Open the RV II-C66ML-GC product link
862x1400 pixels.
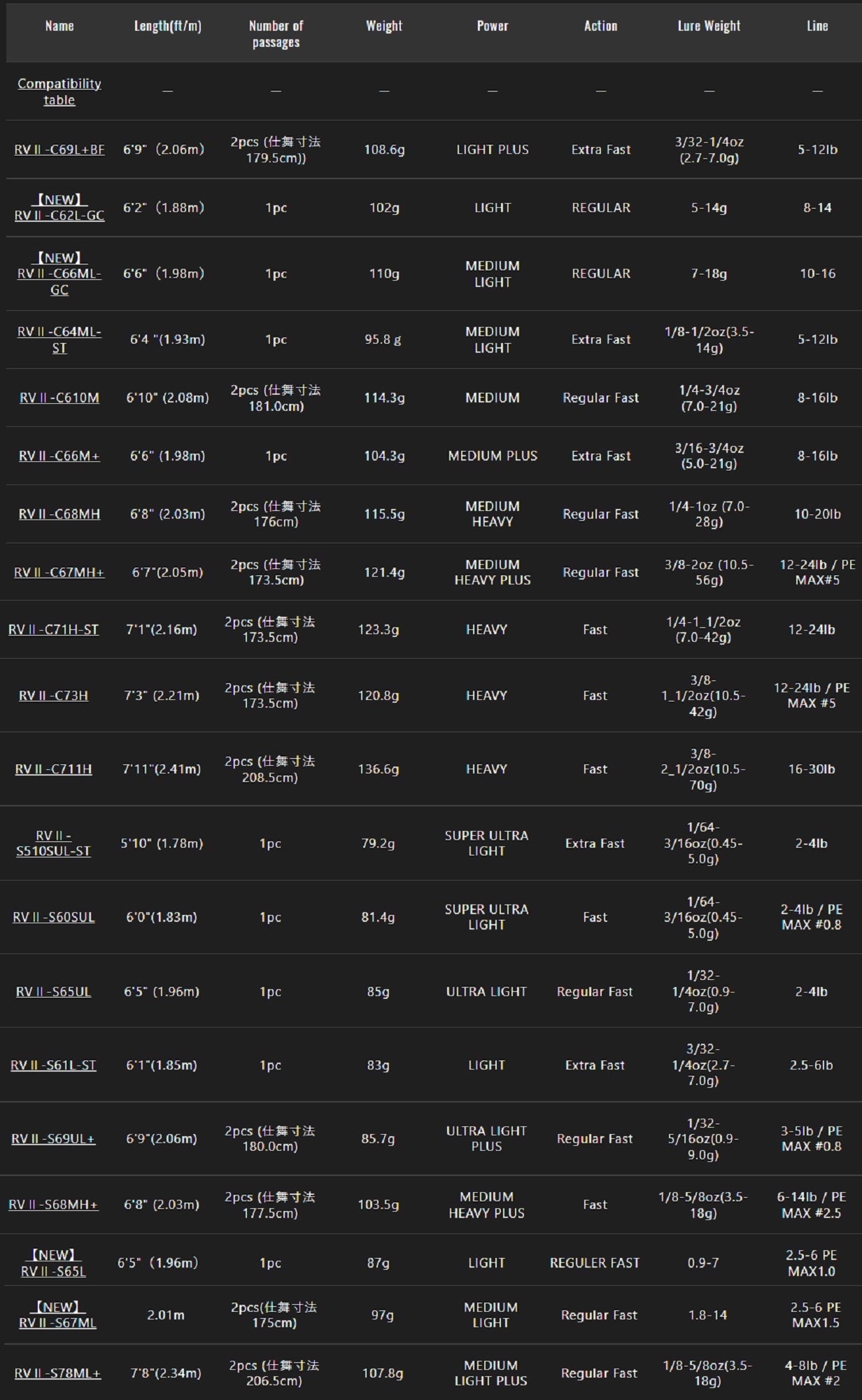(59, 274)
